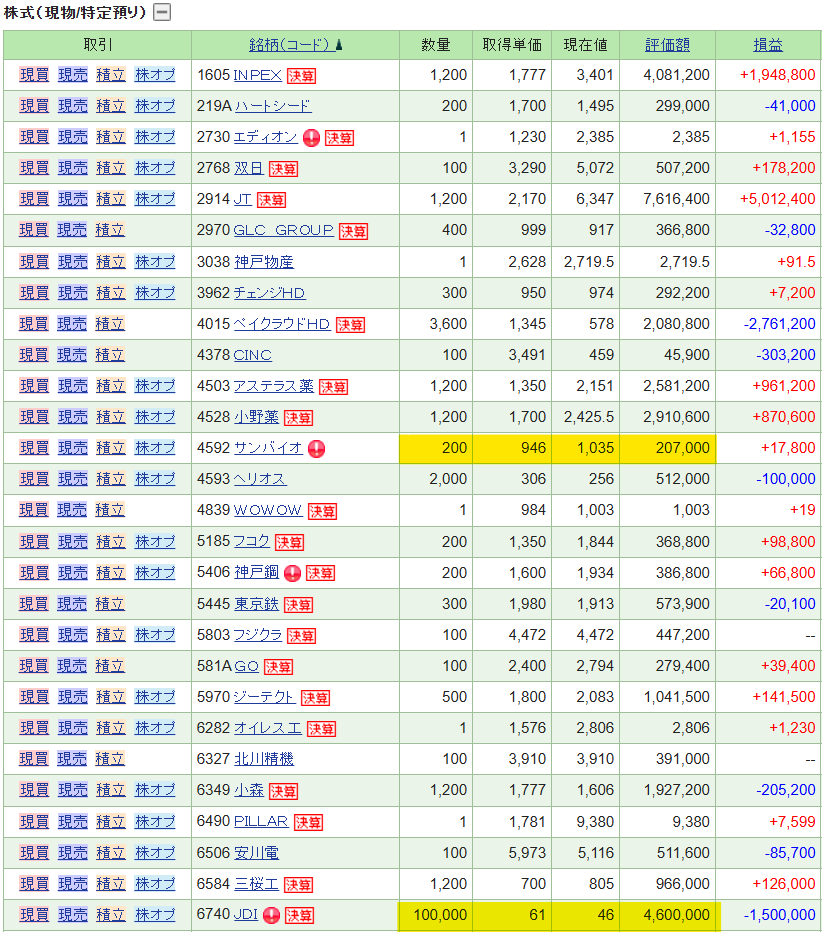Open 決算 badge for 三桜工
The height and width of the screenshot is (932, 822).
pyautogui.click(x=298, y=884)
